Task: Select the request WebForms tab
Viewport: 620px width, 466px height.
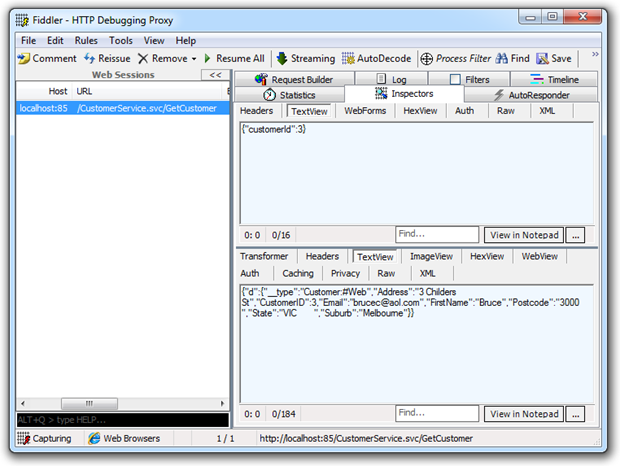Action: pos(365,111)
